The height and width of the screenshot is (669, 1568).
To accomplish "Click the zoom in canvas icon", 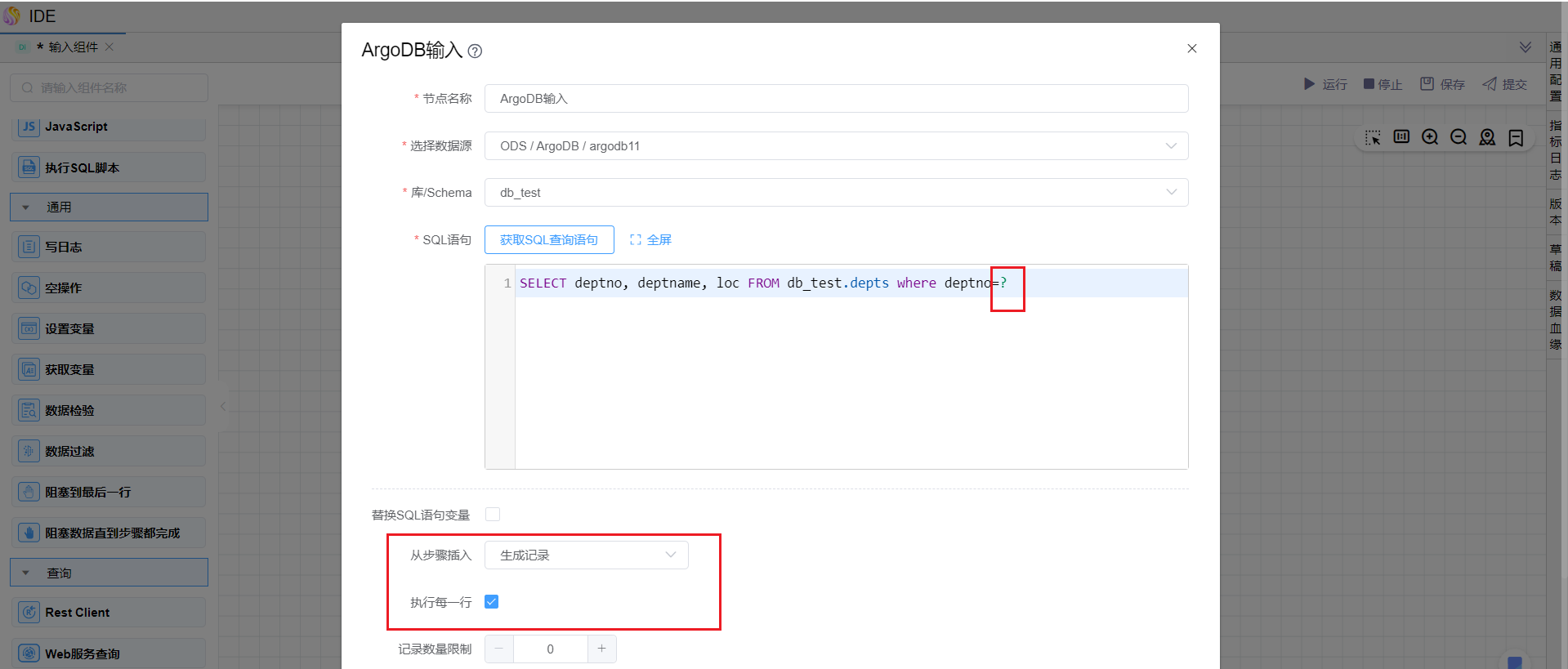I will pyautogui.click(x=1430, y=137).
